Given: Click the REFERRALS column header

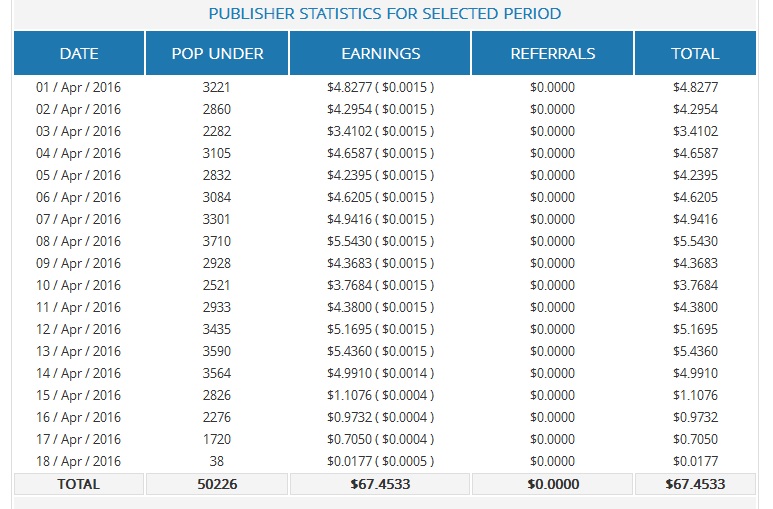Looking at the screenshot, I should tap(552, 54).
